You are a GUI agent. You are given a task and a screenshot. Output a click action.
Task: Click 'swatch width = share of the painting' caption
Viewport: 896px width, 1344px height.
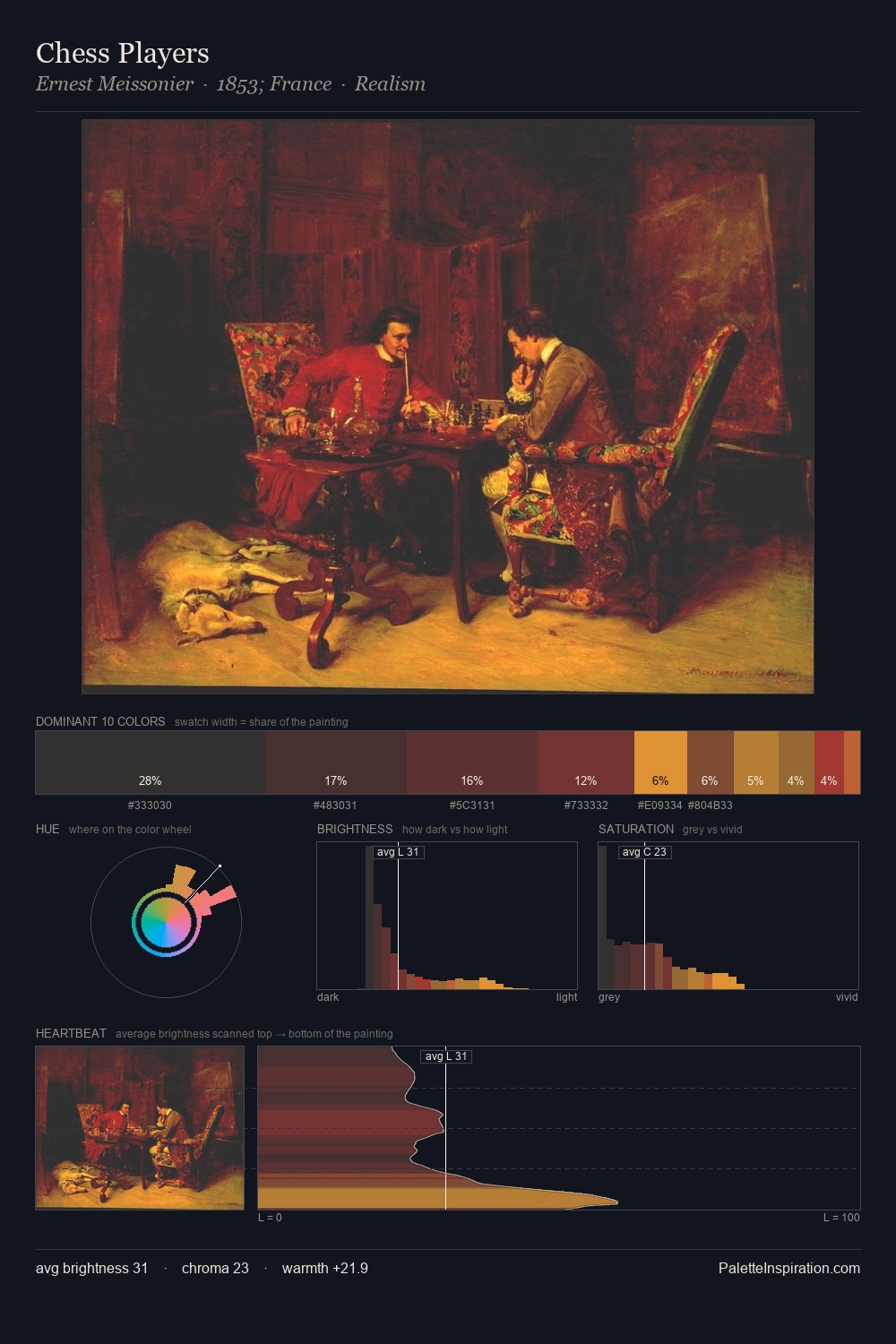pyautogui.click(x=262, y=721)
